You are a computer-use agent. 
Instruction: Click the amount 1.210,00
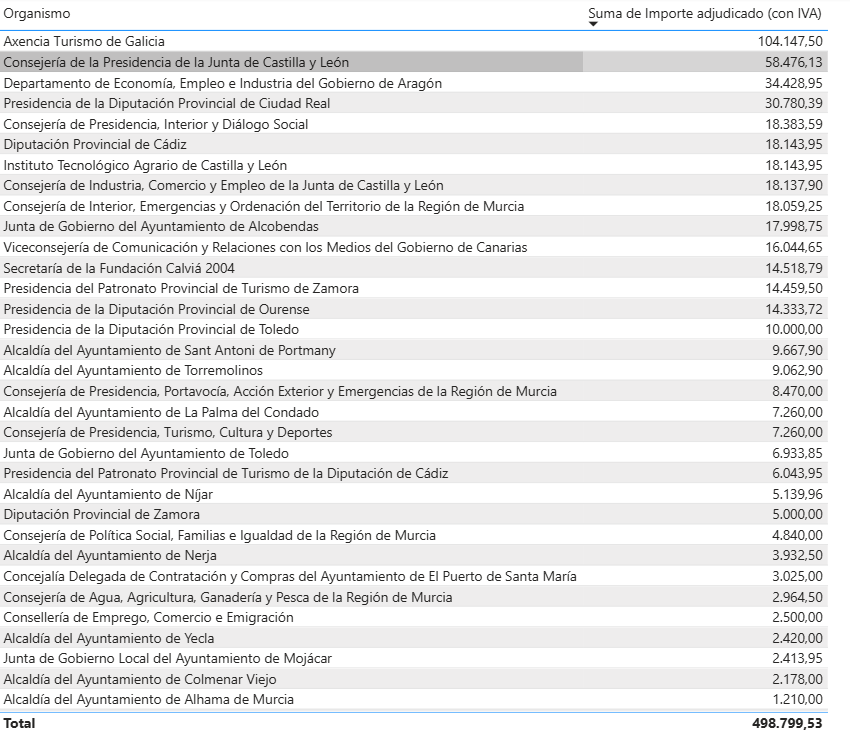pyautogui.click(x=797, y=699)
